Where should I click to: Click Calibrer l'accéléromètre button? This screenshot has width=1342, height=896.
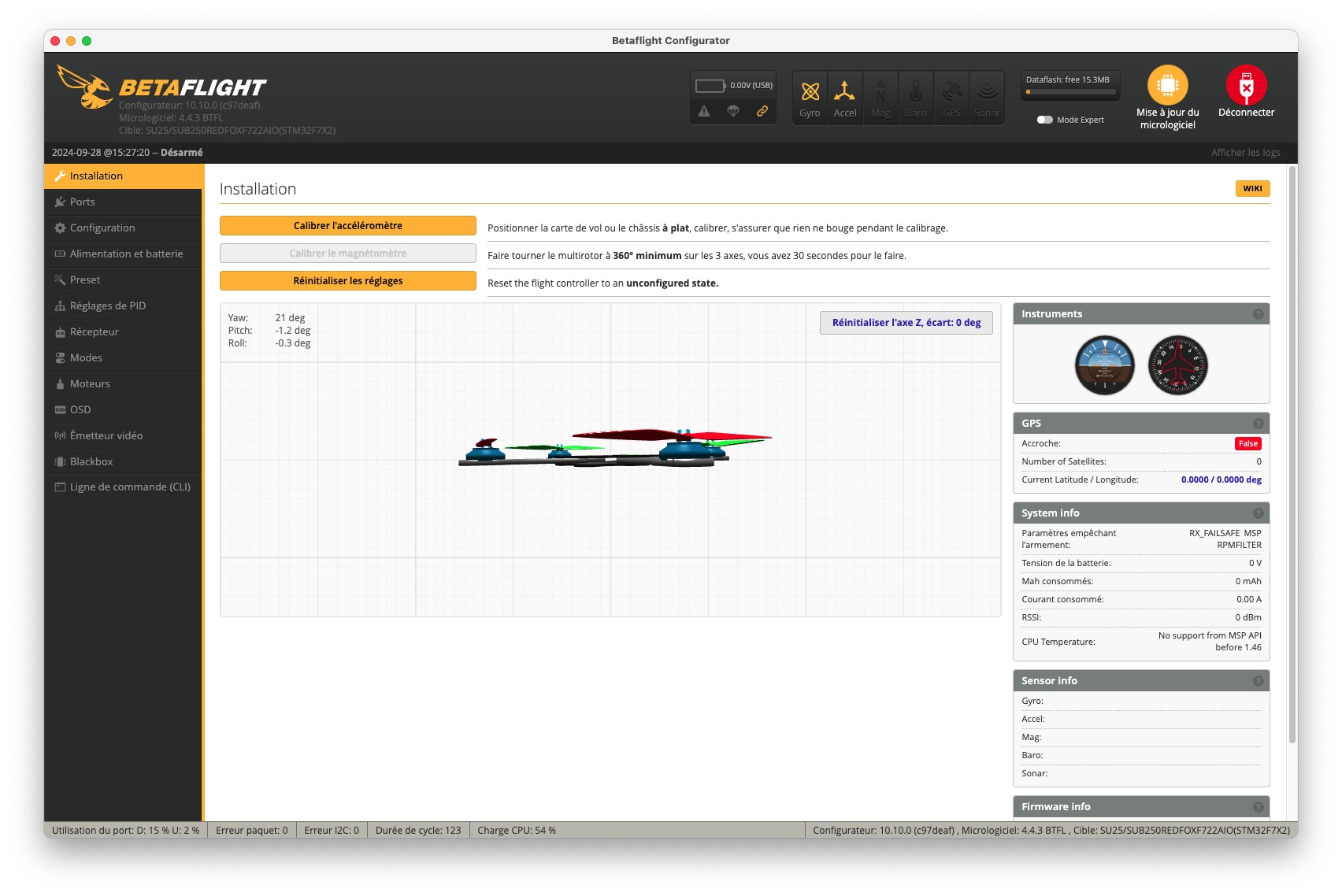(x=348, y=225)
